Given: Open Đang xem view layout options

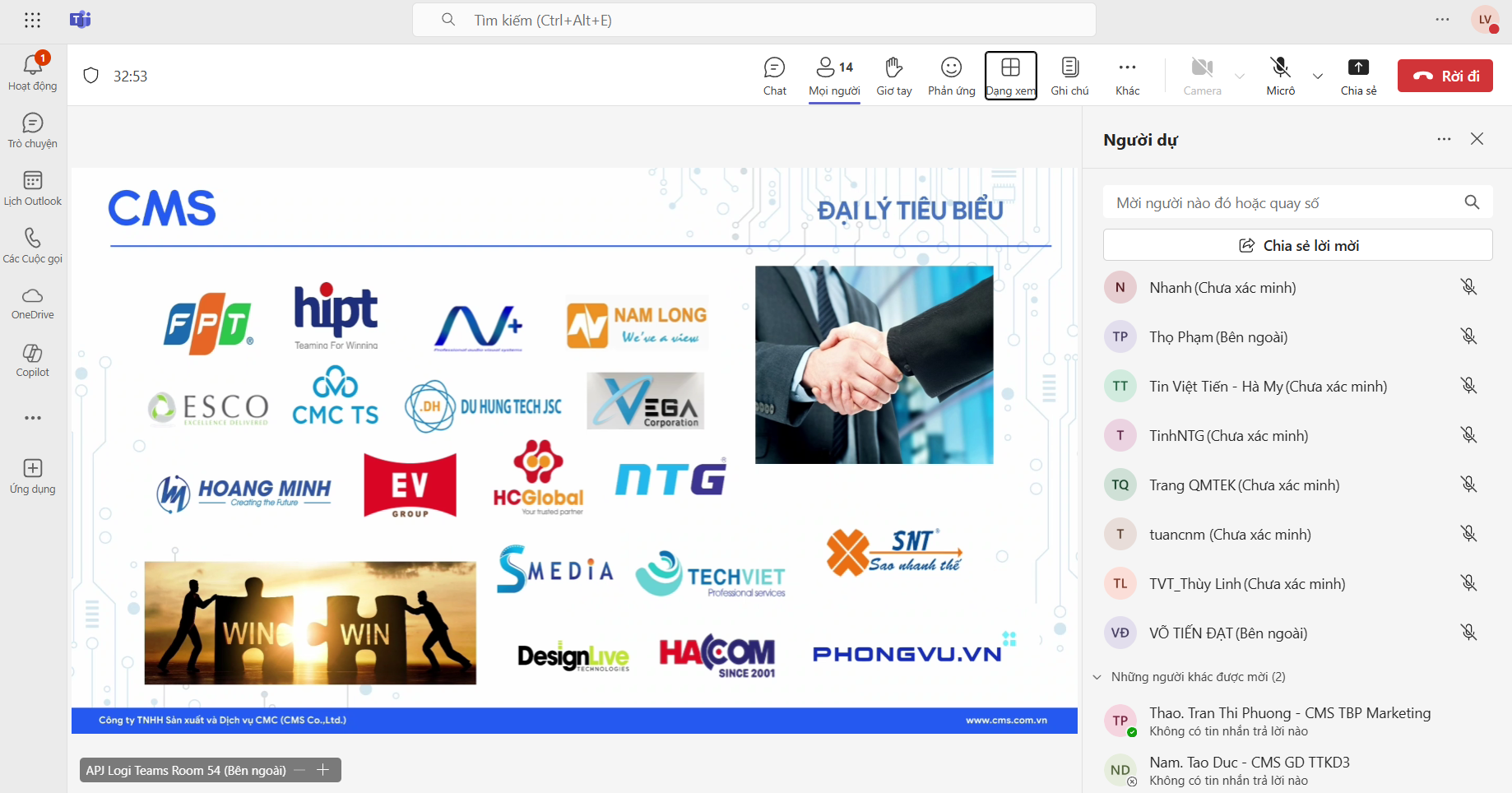Looking at the screenshot, I should pos(1010,76).
